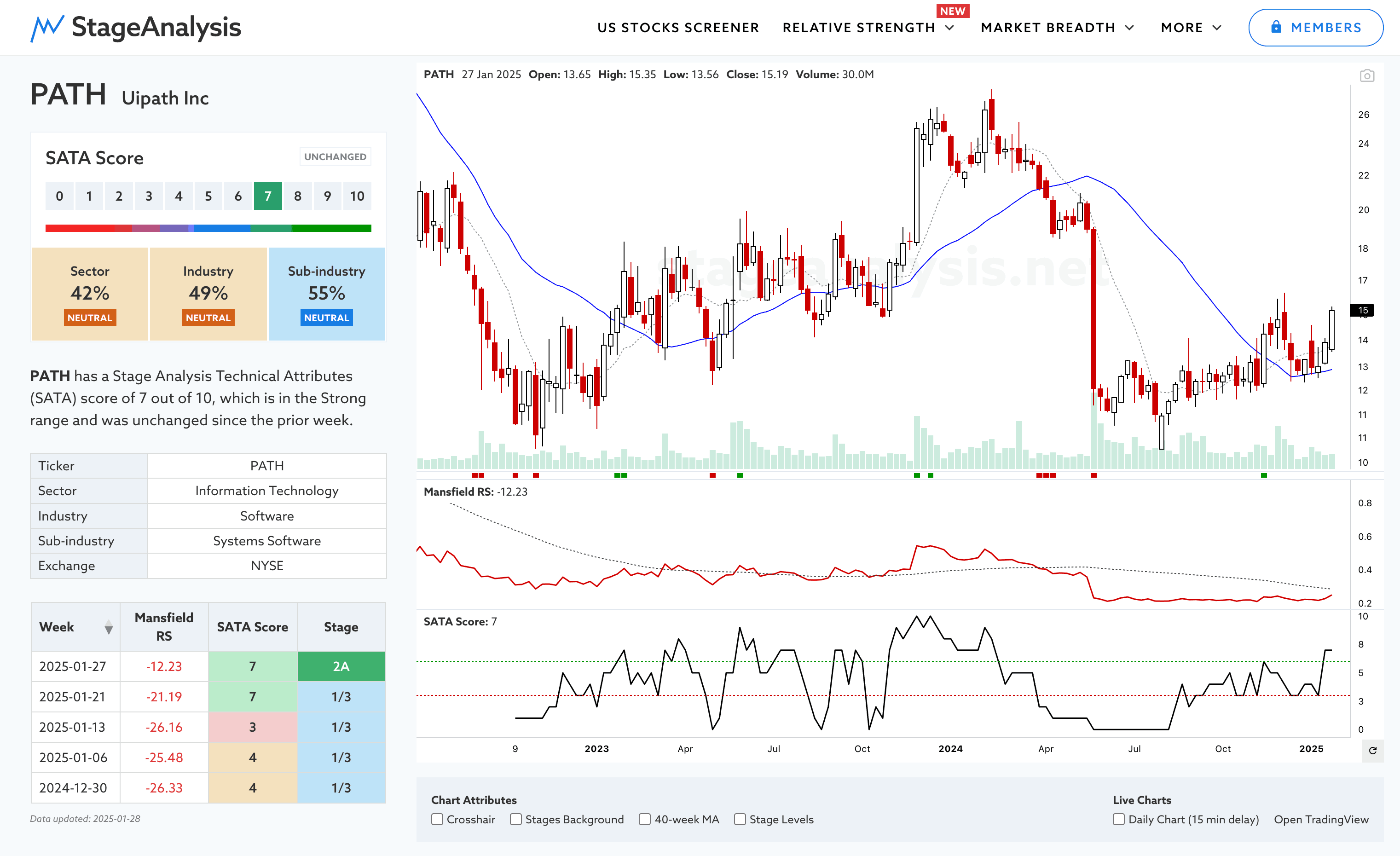Toggle the 40-week MA checkbox
Image resolution: width=1400 pixels, height=856 pixels.
(645, 819)
